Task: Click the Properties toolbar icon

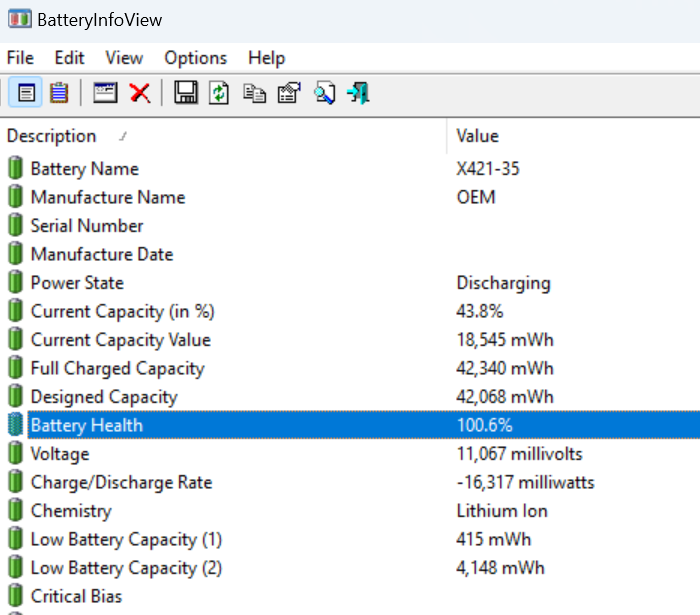Action: 289,93
